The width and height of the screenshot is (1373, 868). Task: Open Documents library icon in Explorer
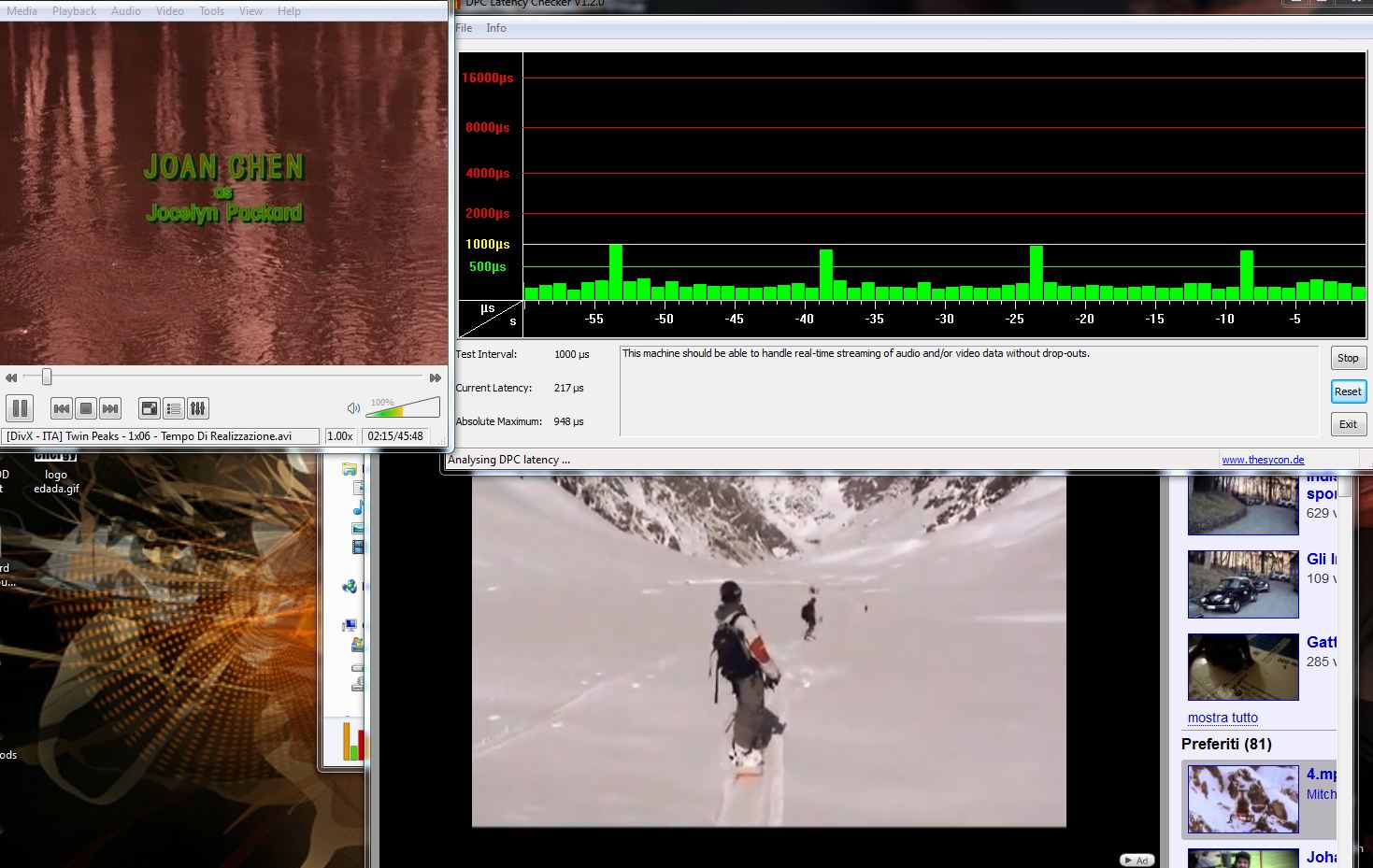tap(358, 488)
